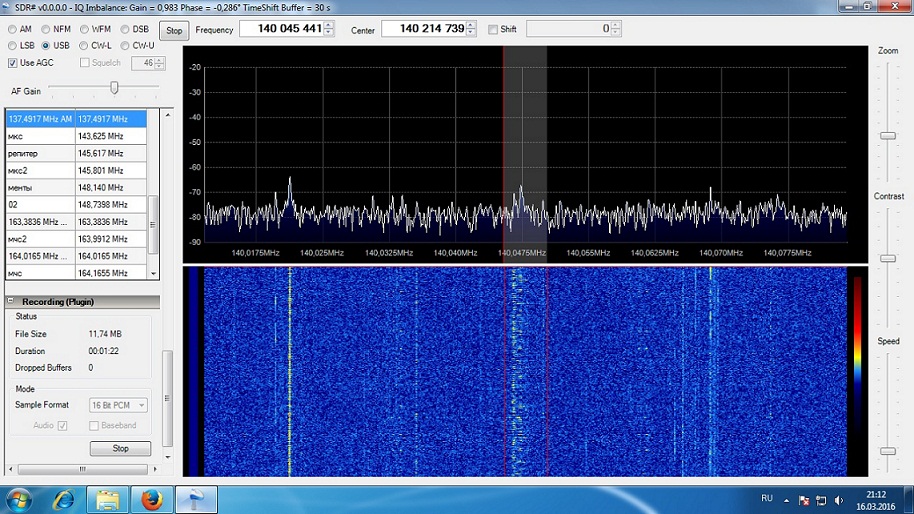Viewport: 914px width, 514px height.
Task: Open Internet Explorer from the taskbar
Action: pyautogui.click(x=64, y=498)
